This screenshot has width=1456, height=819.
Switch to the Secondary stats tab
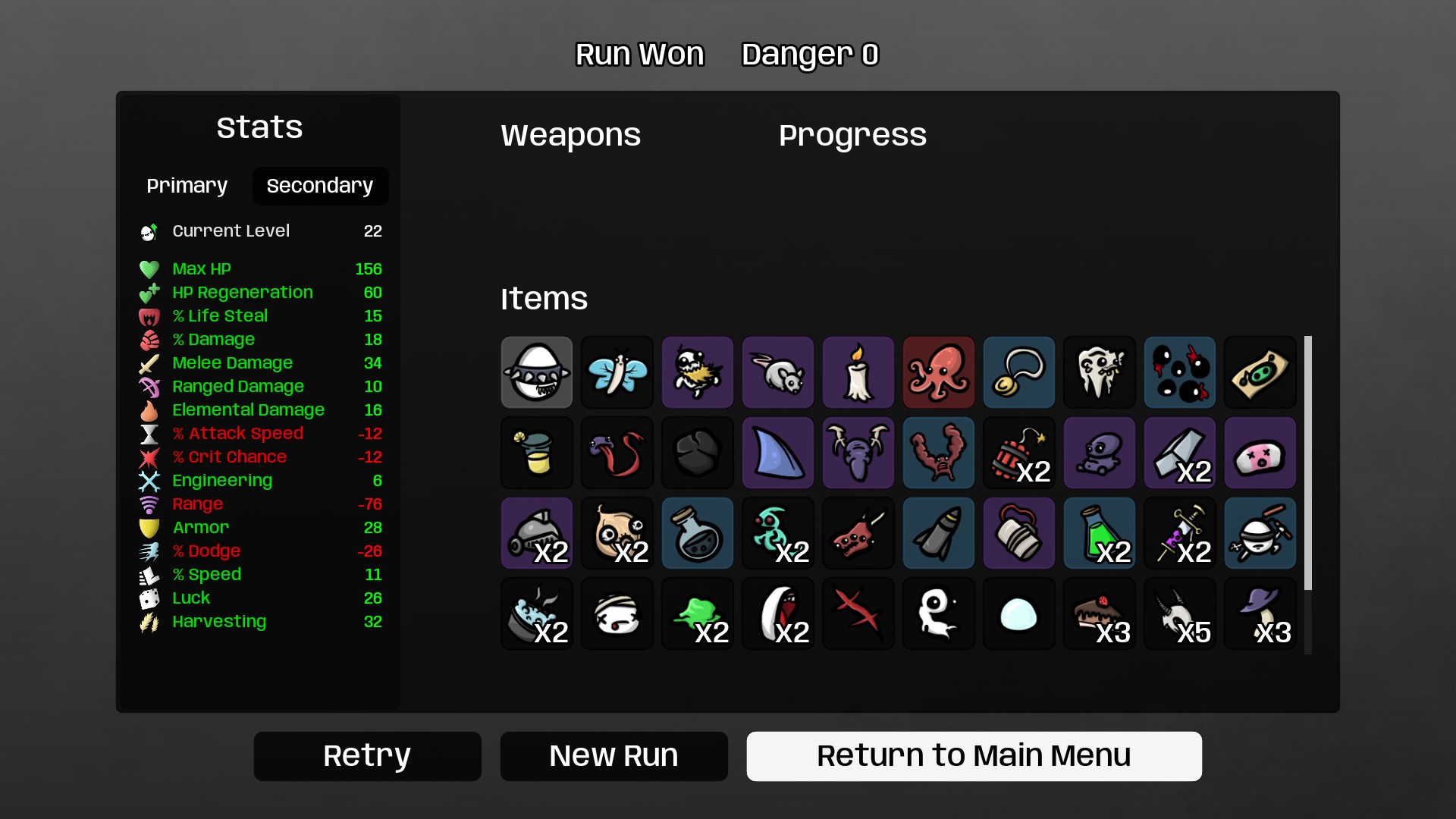pyautogui.click(x=320, y=186)
